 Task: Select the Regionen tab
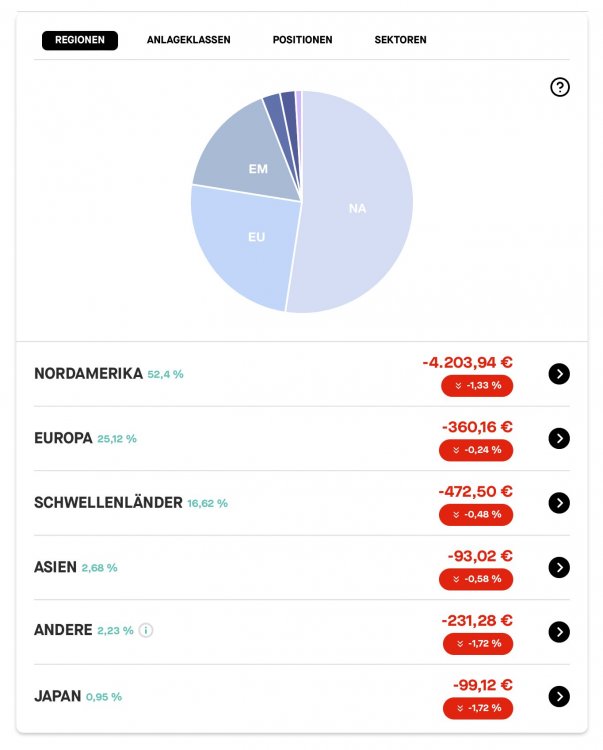coord(80,40)
